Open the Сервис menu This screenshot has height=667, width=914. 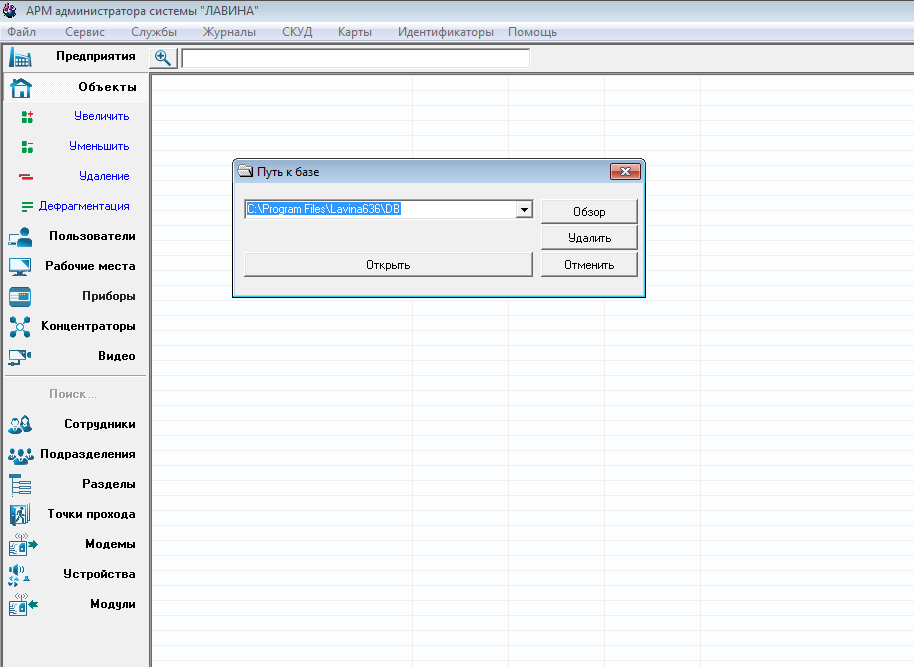coord(85,32)
